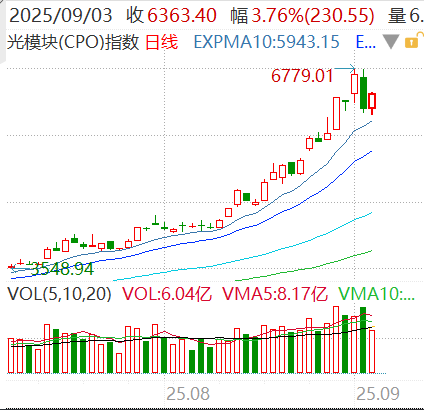Select the tallest green volume bar
The width and height of the screenshot is (424, 410).
click(x=363, y=340)
